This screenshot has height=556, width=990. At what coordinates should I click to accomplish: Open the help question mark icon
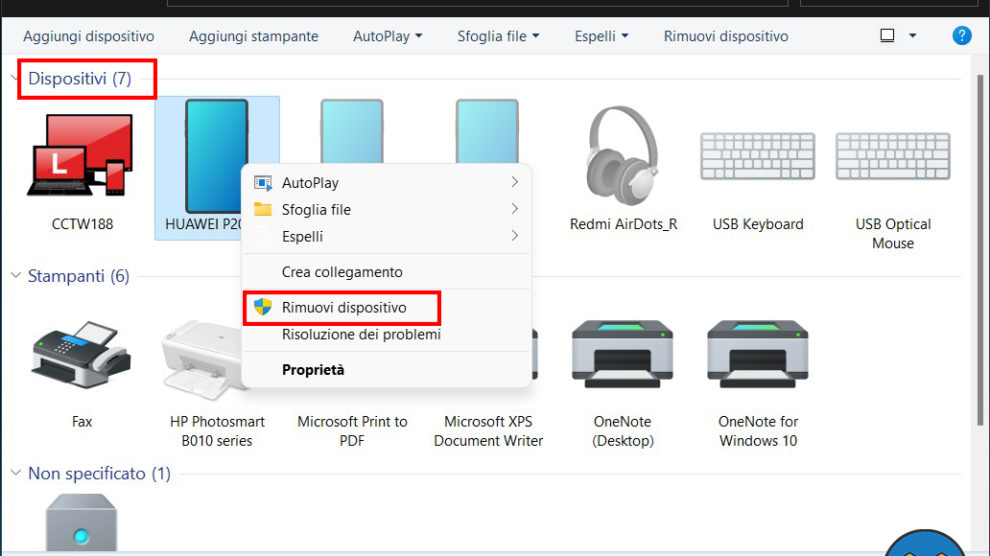click(x=962, y=36)
